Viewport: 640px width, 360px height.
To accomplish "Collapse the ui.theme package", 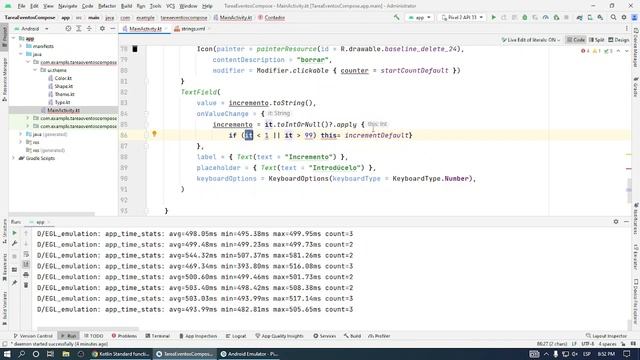I will (35, 70).
